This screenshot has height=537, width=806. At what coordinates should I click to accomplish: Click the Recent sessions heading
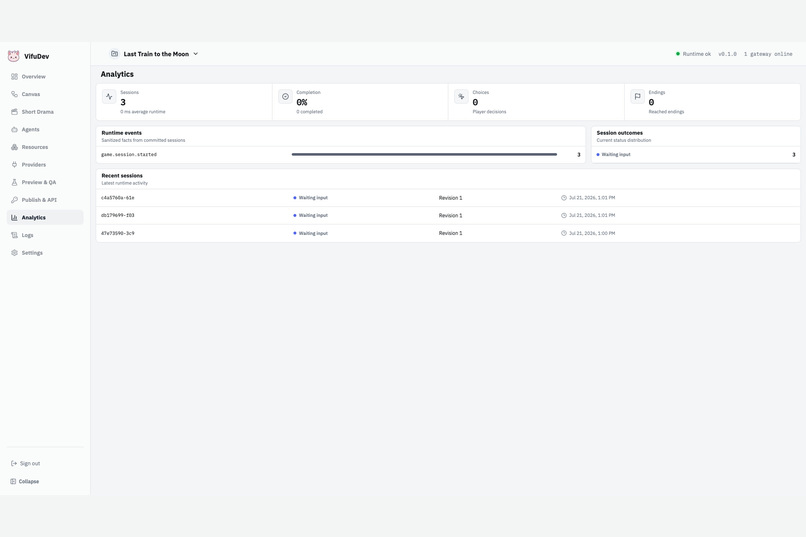(x=122, y=176)
